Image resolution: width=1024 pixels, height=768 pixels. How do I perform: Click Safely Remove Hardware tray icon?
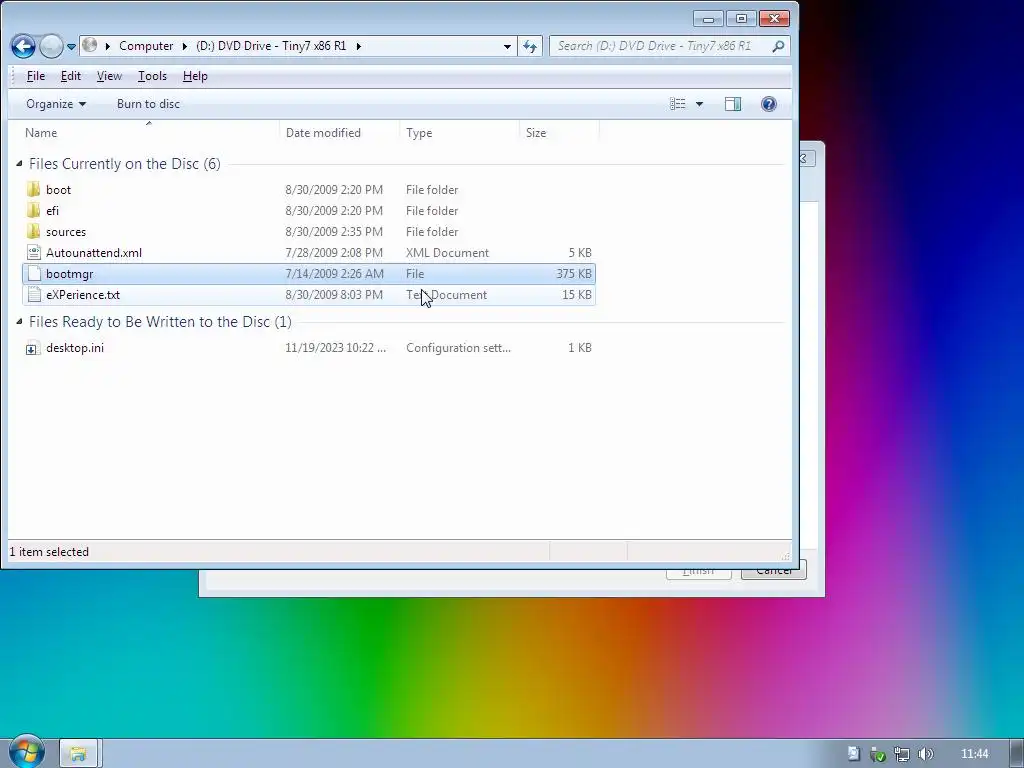tap(878, 754)
